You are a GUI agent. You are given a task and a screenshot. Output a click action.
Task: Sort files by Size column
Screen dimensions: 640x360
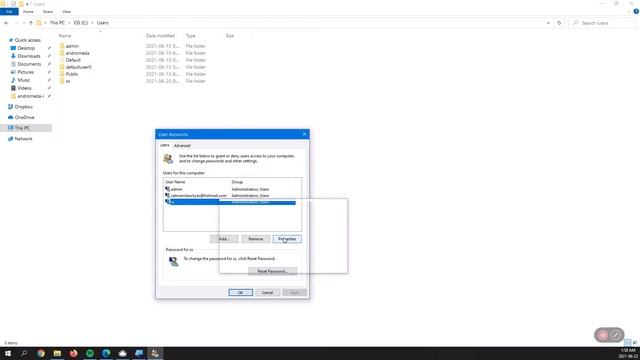pos(230,36)
